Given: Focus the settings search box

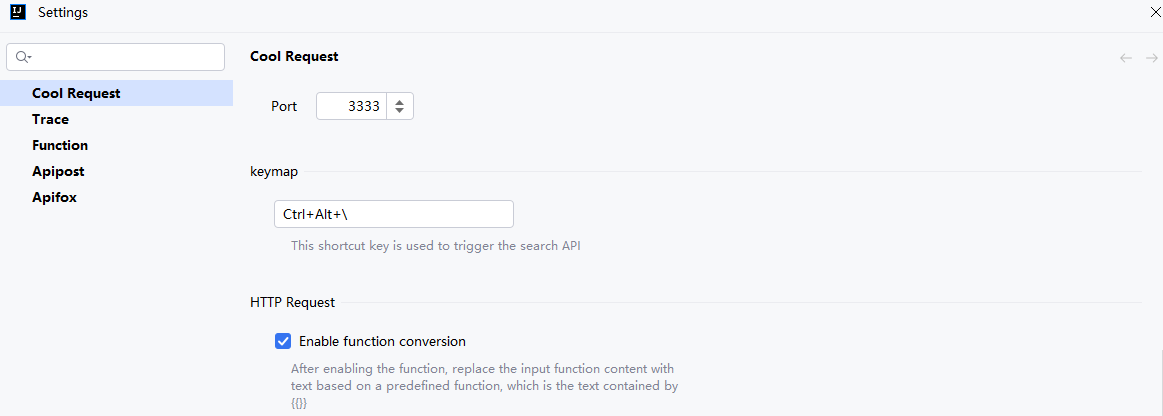Looking at the screenshot, I should (x=125, y=57).
